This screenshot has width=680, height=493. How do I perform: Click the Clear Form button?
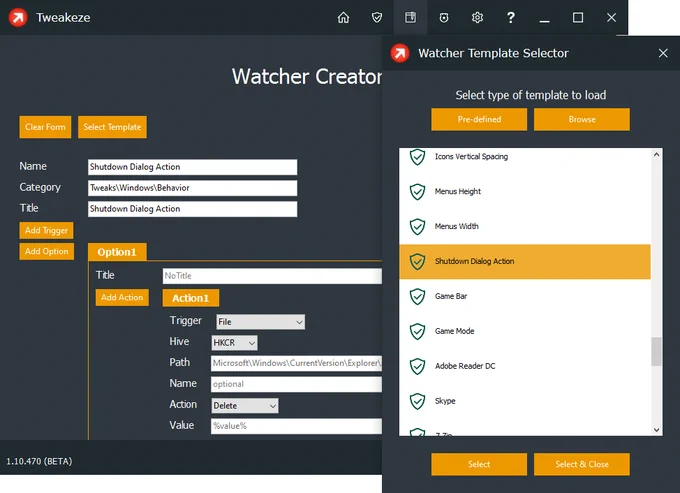click(x=45, y=127)
